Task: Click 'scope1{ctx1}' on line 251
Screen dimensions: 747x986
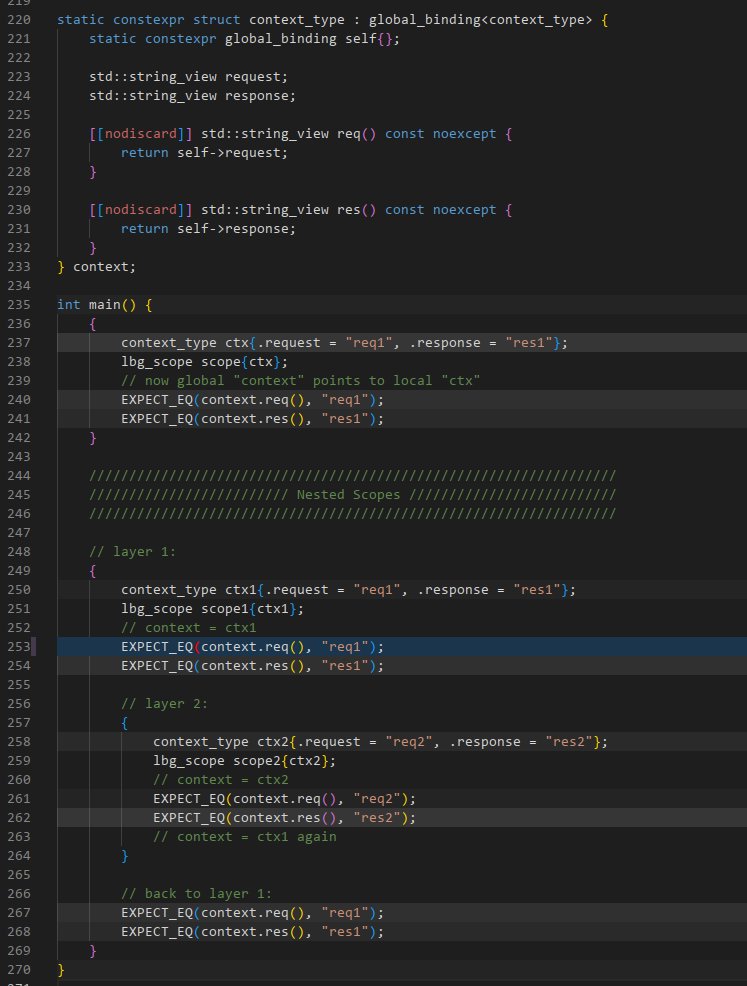Action: coord(248,609)
